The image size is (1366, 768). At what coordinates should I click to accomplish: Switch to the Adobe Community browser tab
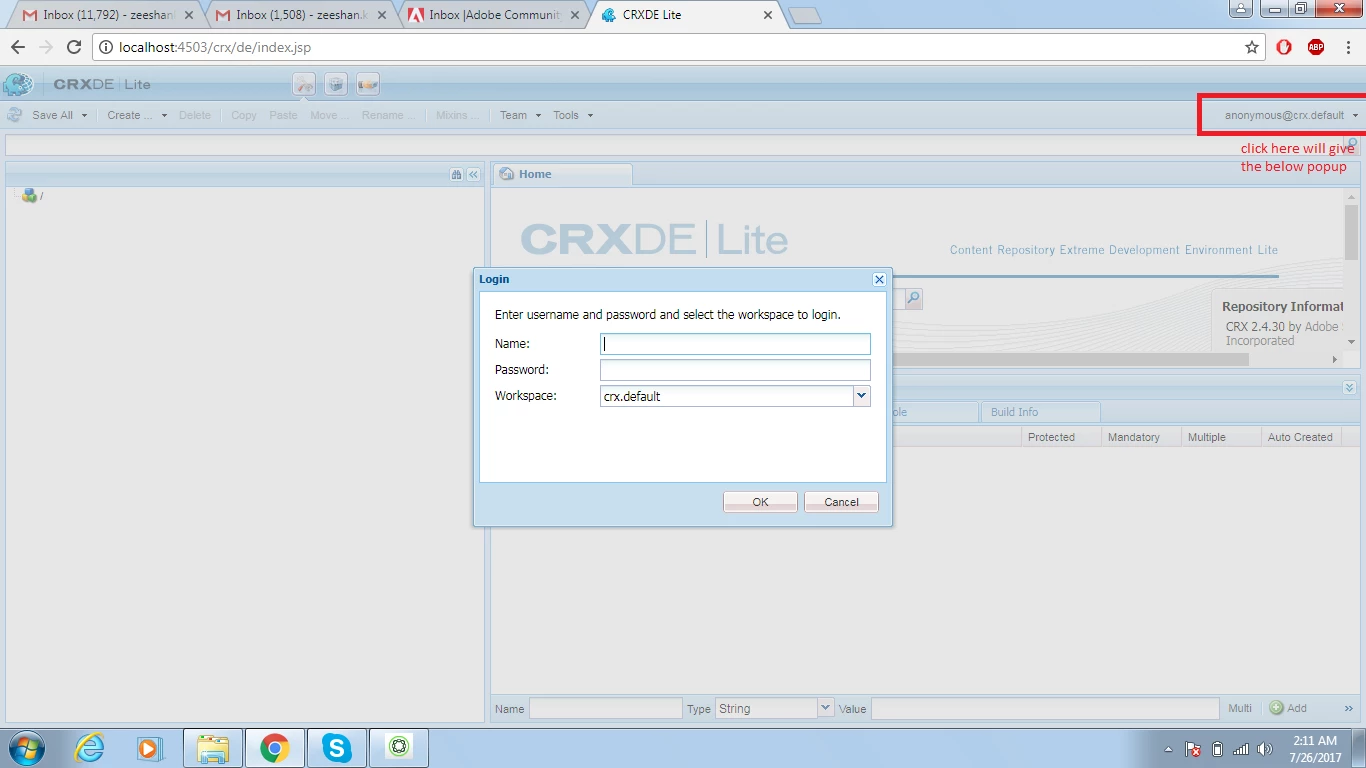pyautogui.click(x=492, y=15)
